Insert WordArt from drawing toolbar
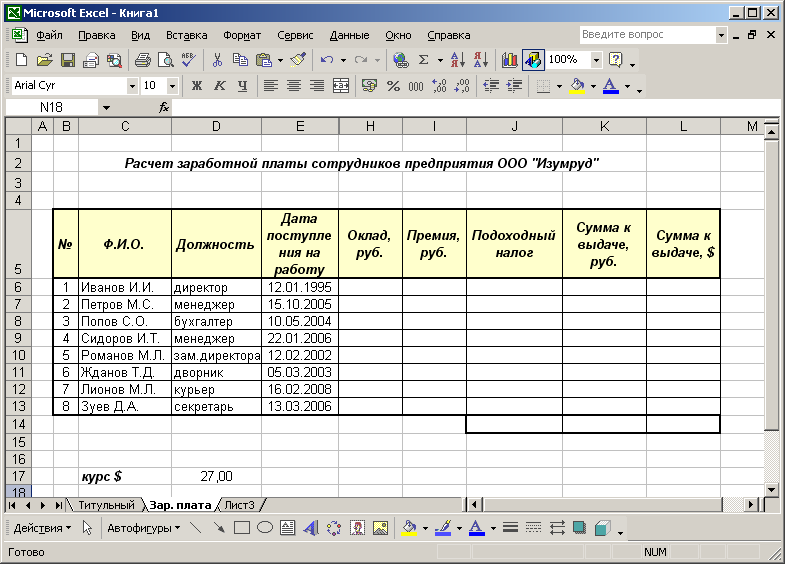The image size is (785, 564). 310,528
